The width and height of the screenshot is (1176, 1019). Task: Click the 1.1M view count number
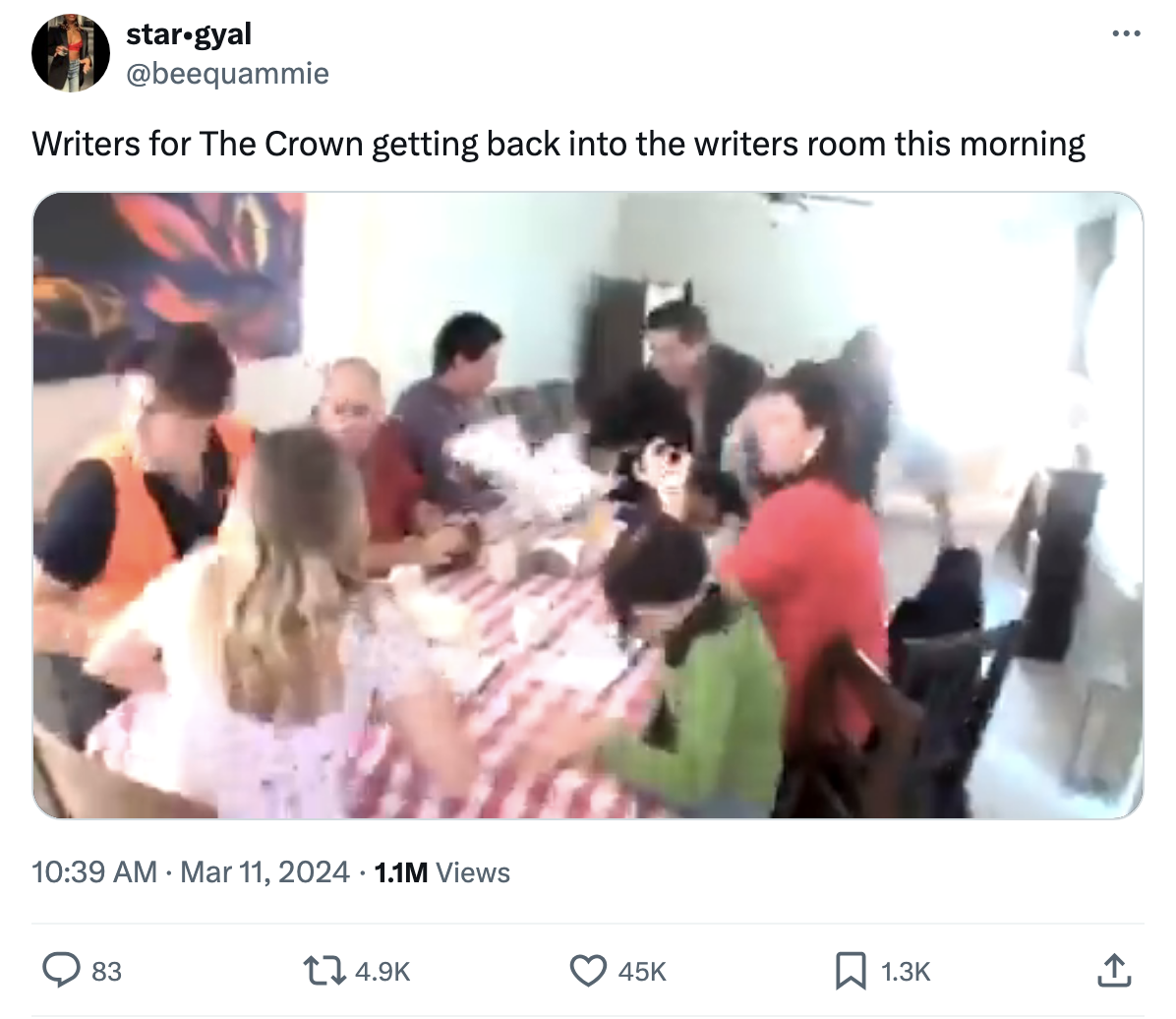[x=401, y=872]
